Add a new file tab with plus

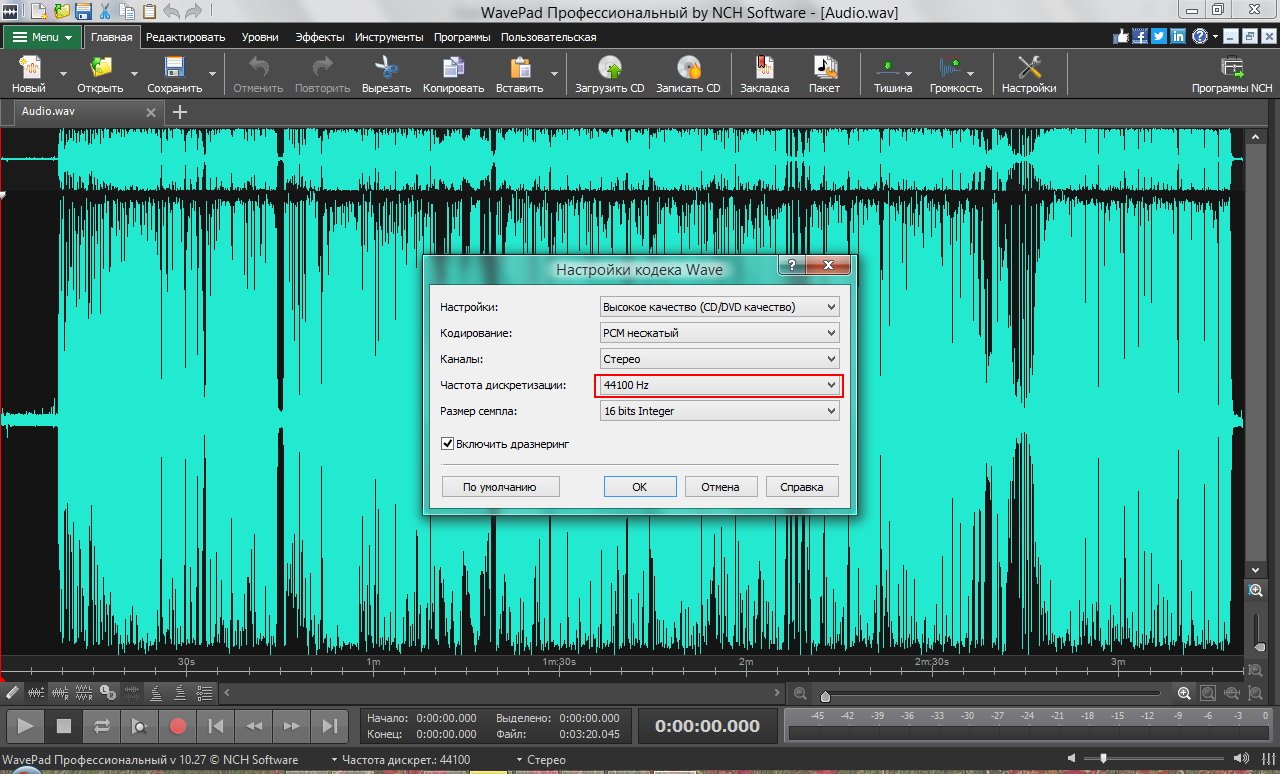pyautogui.click(x=180, y=112)
